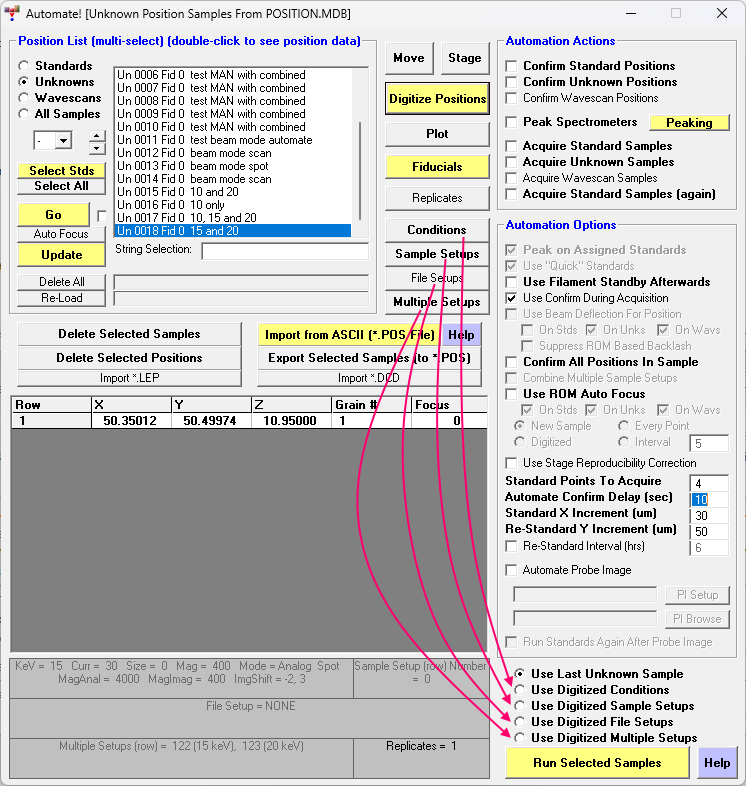Click the spinner down arrow beside the dropdown
This screenshot has width=746, height=786.
97,147
